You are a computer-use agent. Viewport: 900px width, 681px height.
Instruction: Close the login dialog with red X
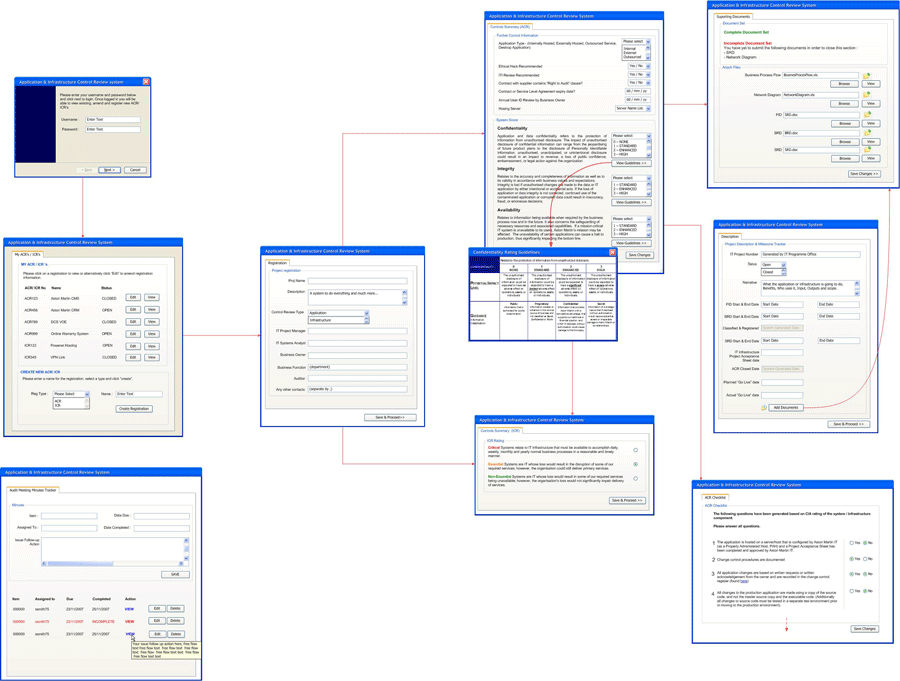tap(146, 82)
